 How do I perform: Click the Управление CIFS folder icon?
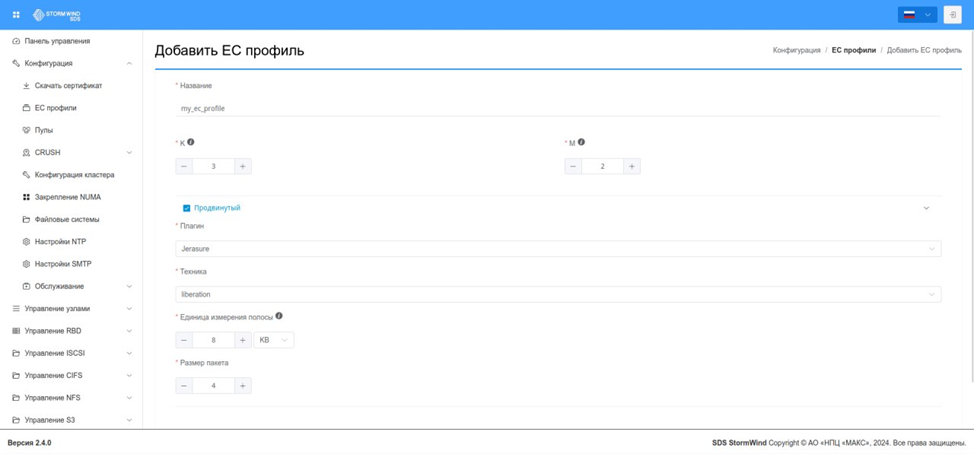16,376
